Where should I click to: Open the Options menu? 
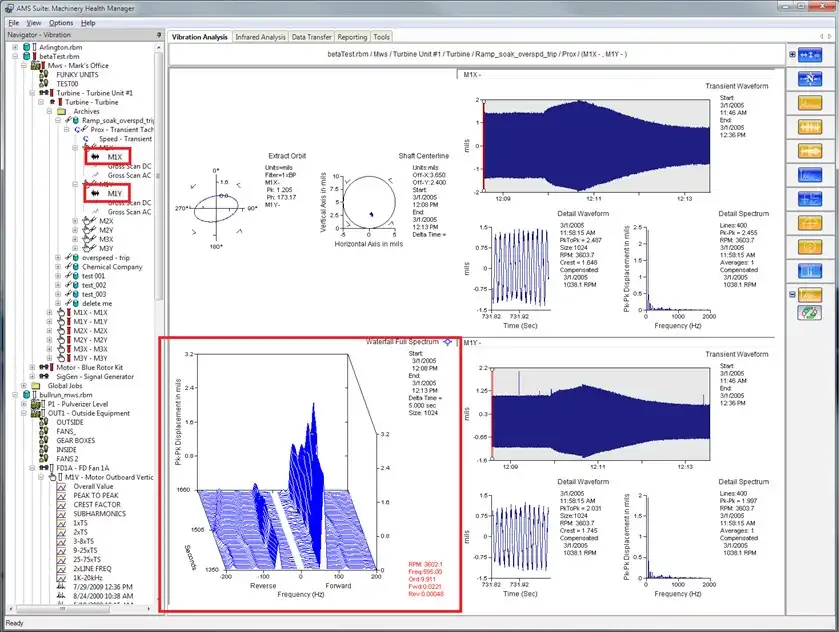tap(61, 23)
